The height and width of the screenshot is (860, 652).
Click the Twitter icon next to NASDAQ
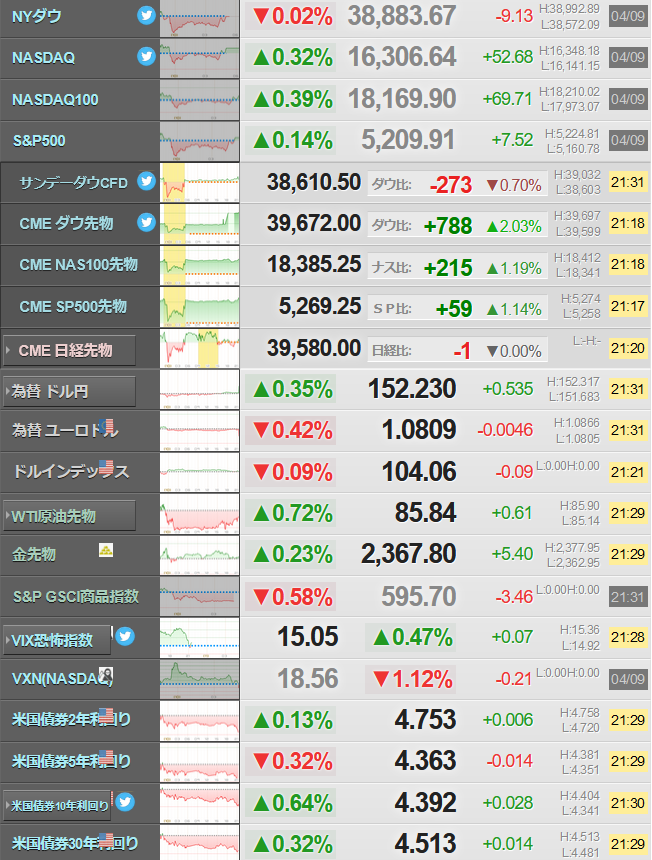pyautogui.click(x=146, y=56)
